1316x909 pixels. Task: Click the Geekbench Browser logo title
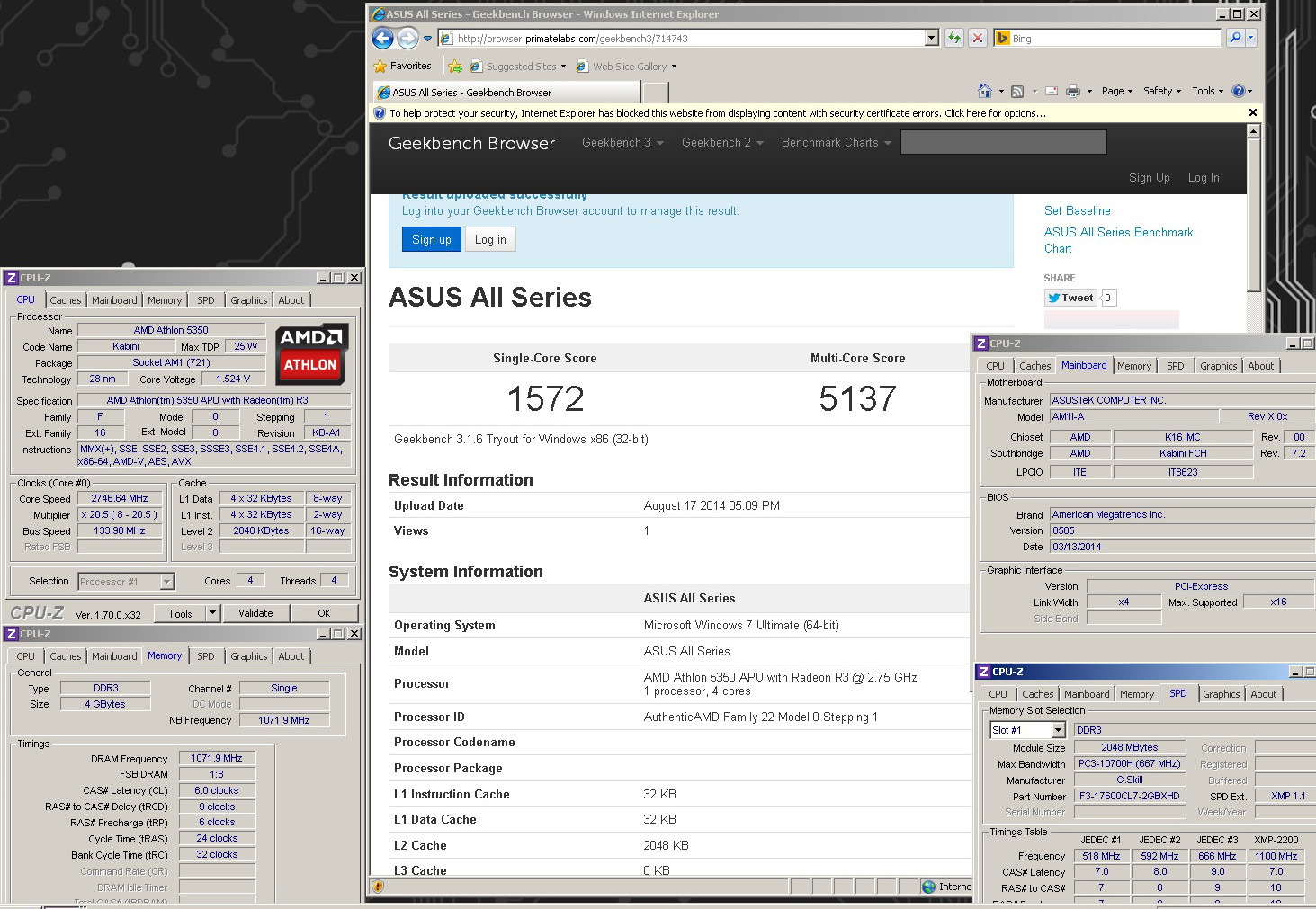(x=471, y=143)
